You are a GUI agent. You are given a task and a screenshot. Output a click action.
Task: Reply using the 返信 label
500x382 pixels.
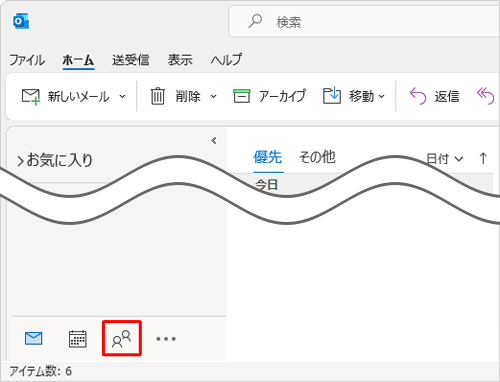(447, 97)
